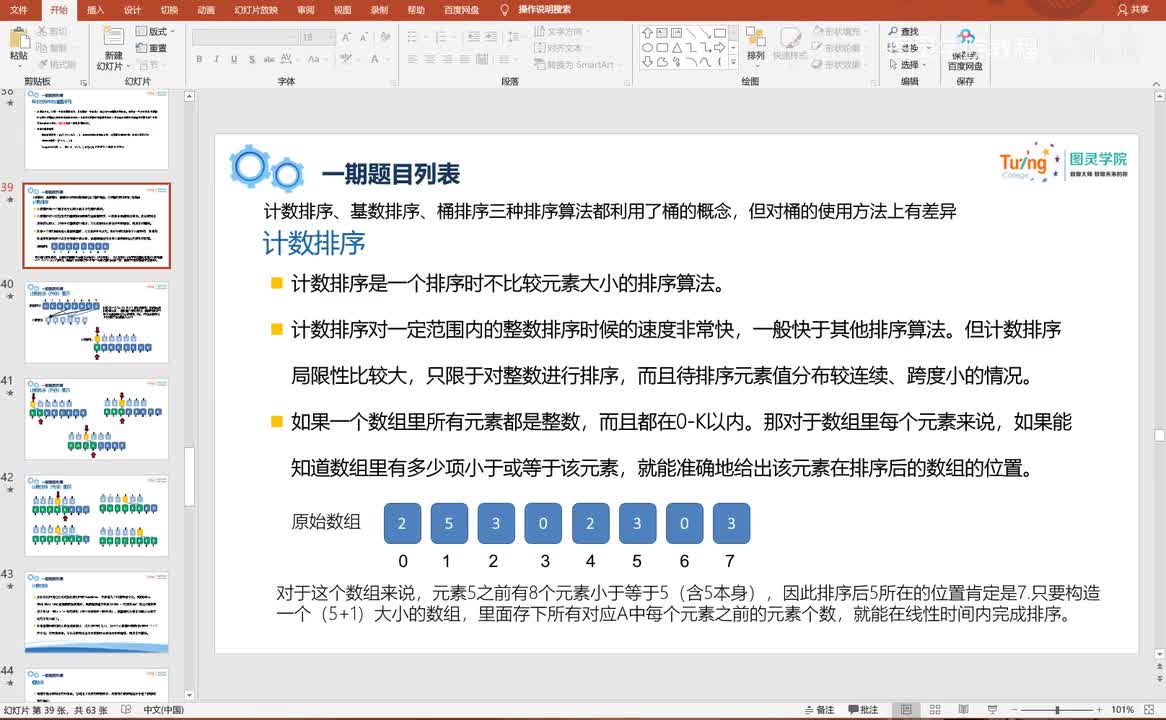Screen dimensions: 1166x720
Task: Select slide 40 thumbnail
Action: click(97, 322)
